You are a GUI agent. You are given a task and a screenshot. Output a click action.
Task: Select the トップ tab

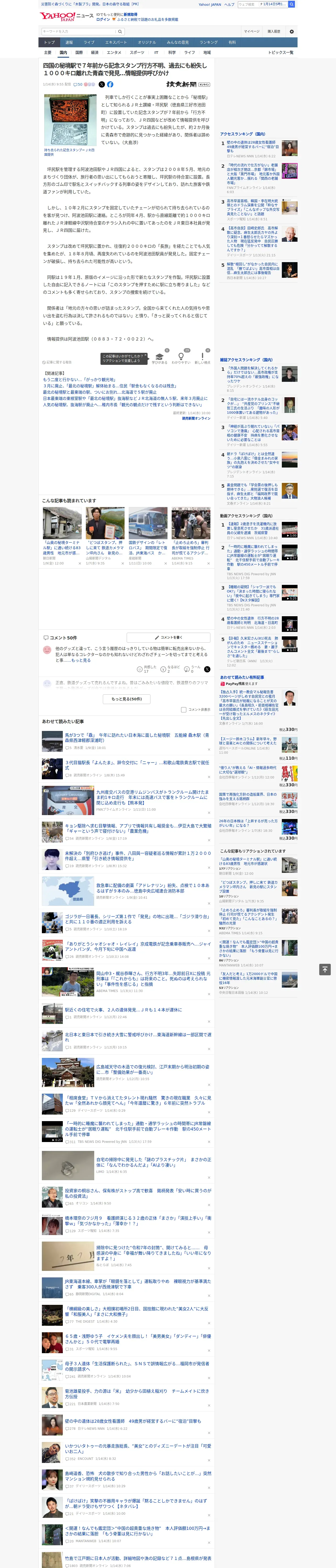(x=49, y=43)
